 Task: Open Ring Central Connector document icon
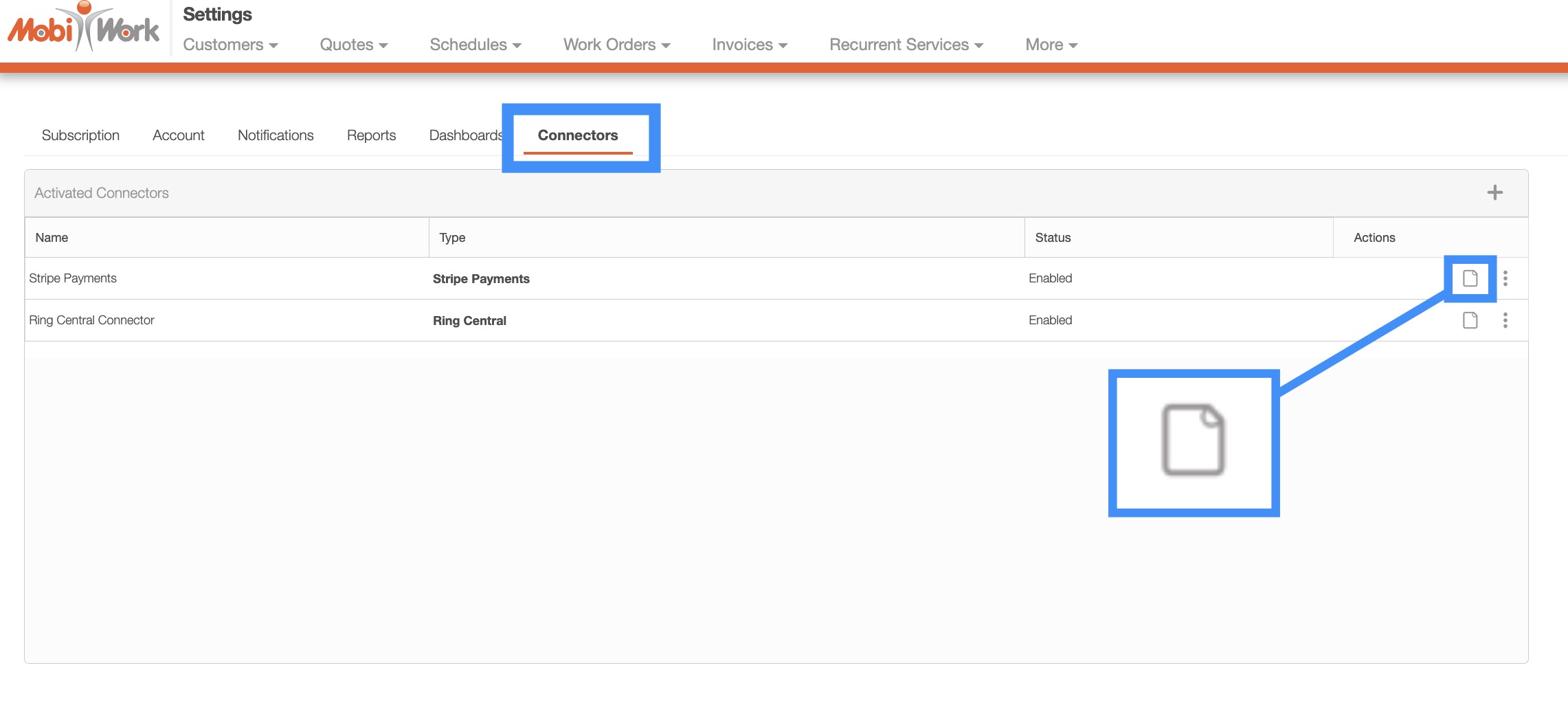tap(1470, 320)
